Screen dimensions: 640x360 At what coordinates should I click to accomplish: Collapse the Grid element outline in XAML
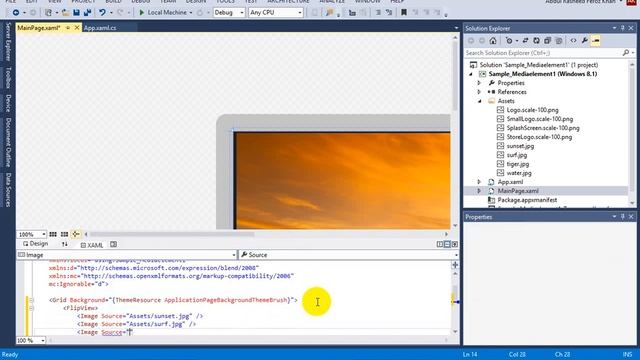[31, 300]
